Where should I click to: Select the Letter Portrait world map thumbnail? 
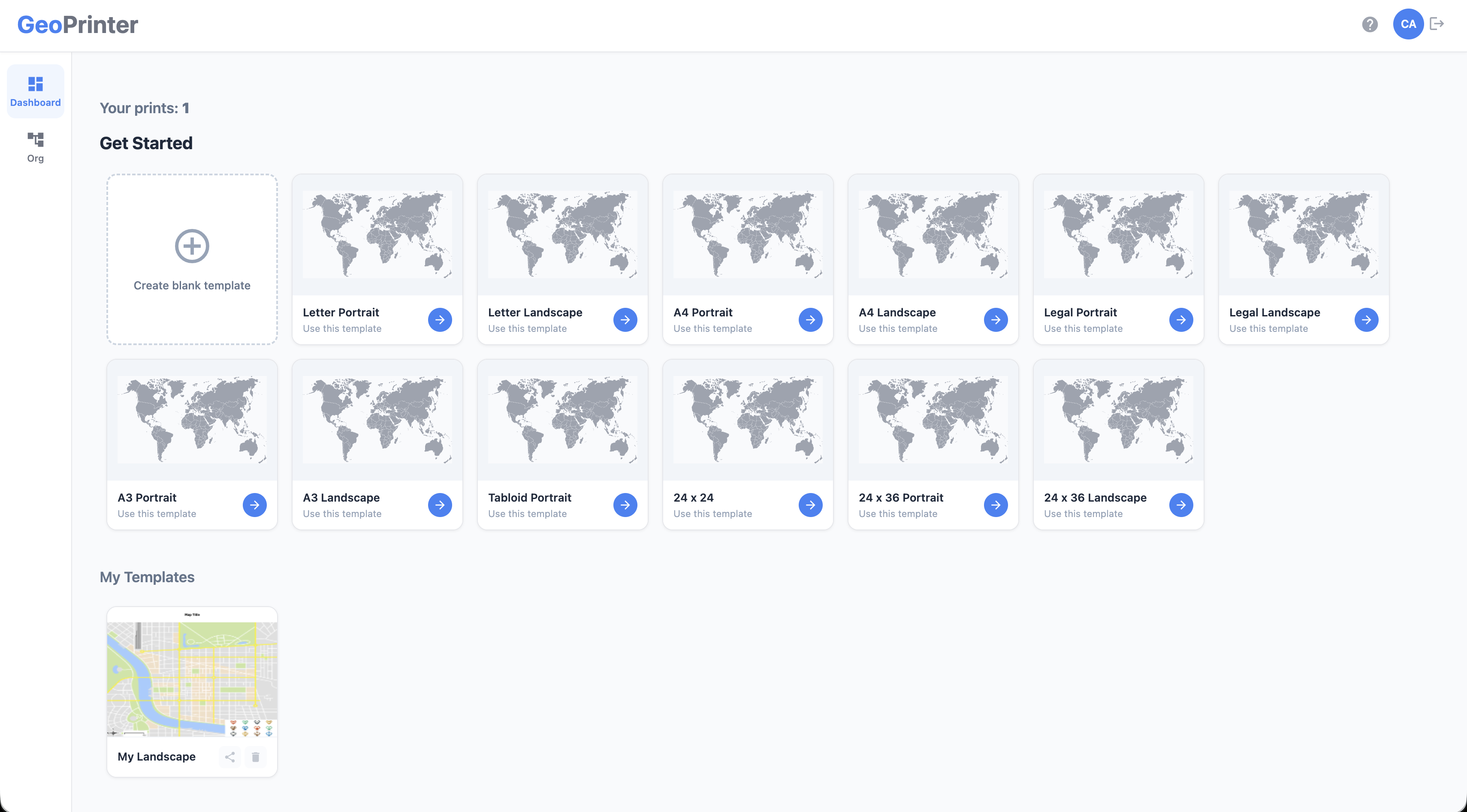pyautogui.click(x=377, y=235)
